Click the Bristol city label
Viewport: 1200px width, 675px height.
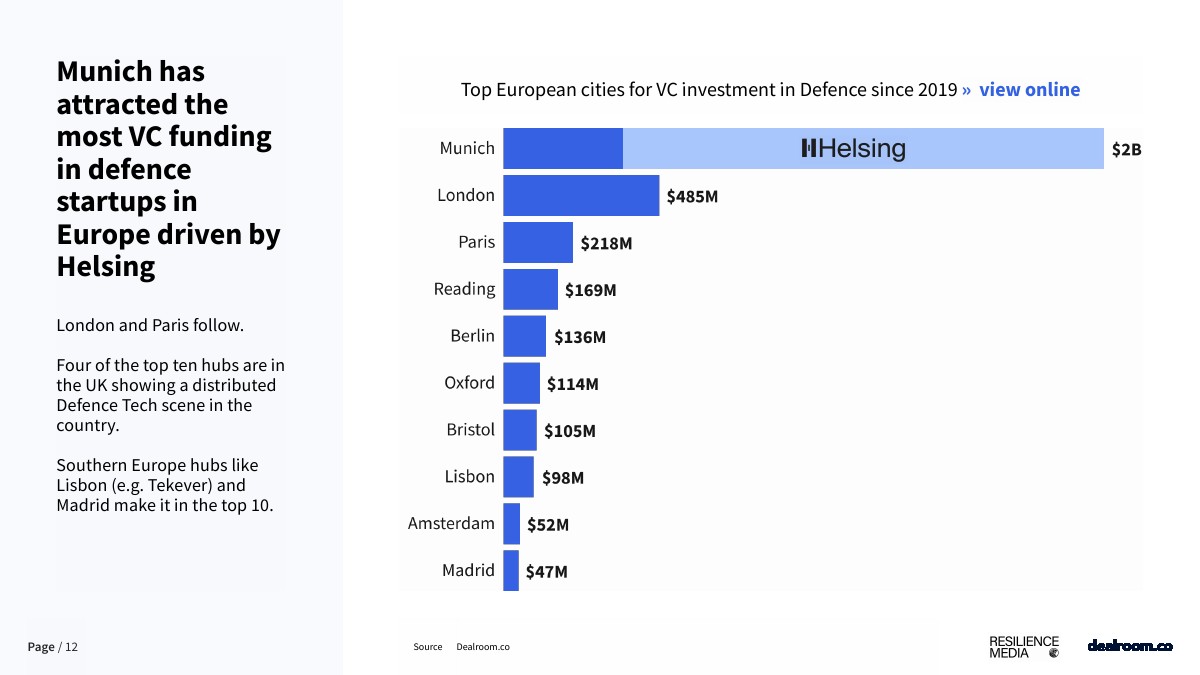470,430
